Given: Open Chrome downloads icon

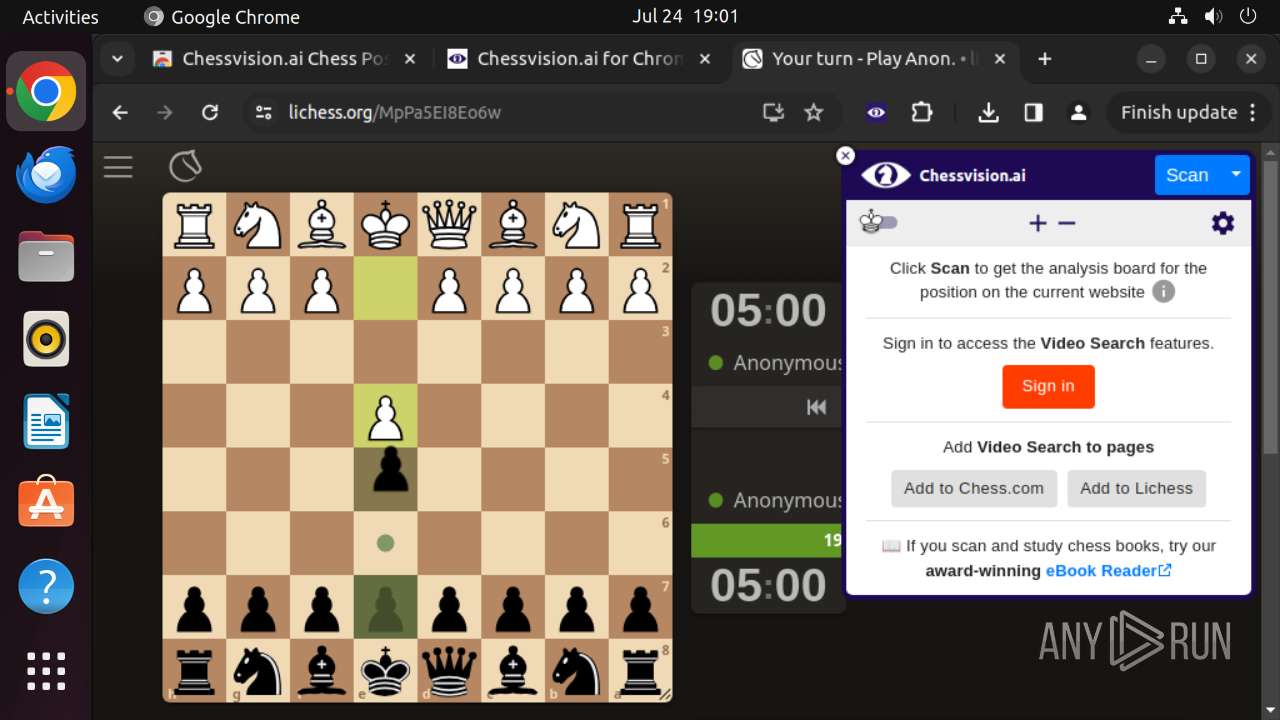Looking at the screenshot, I should pyautogui.click(x=988, y=113).
